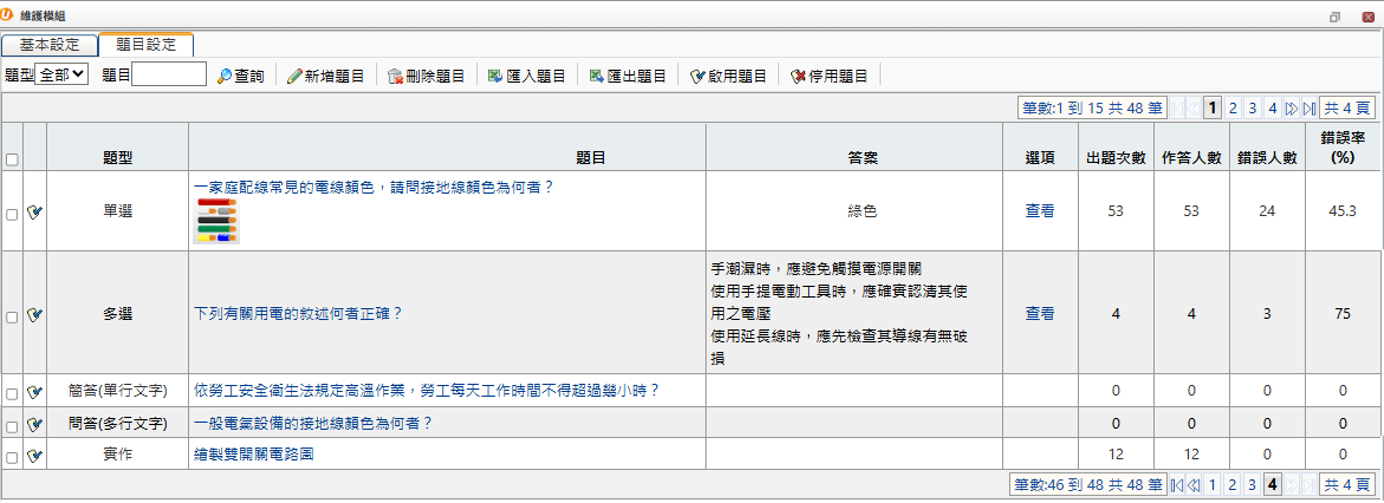The height and width of the screenshot is (503, 1384).
Task: Click the 錯誤率(%) column header
Action: 1343,148
